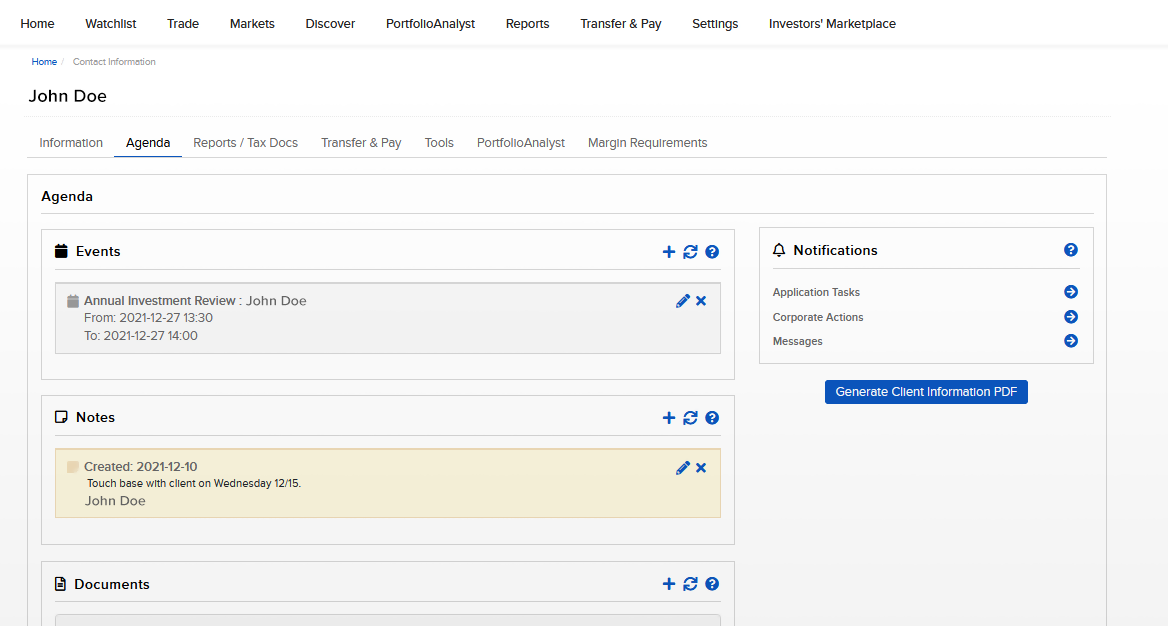1168x626 pixels.
Task: Edit the note created 2021-12-10
Action: 683,468
